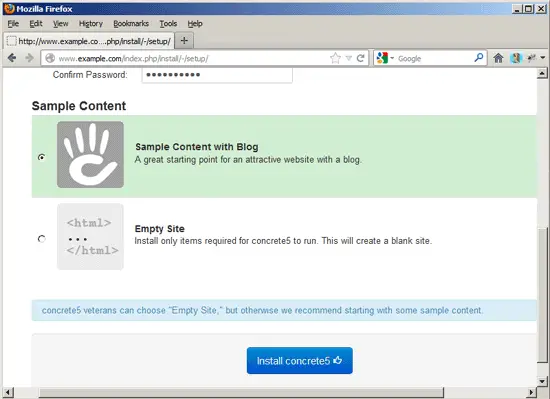
Task: Click the Install concrete5 button
Action: click(x=300, y=360)
